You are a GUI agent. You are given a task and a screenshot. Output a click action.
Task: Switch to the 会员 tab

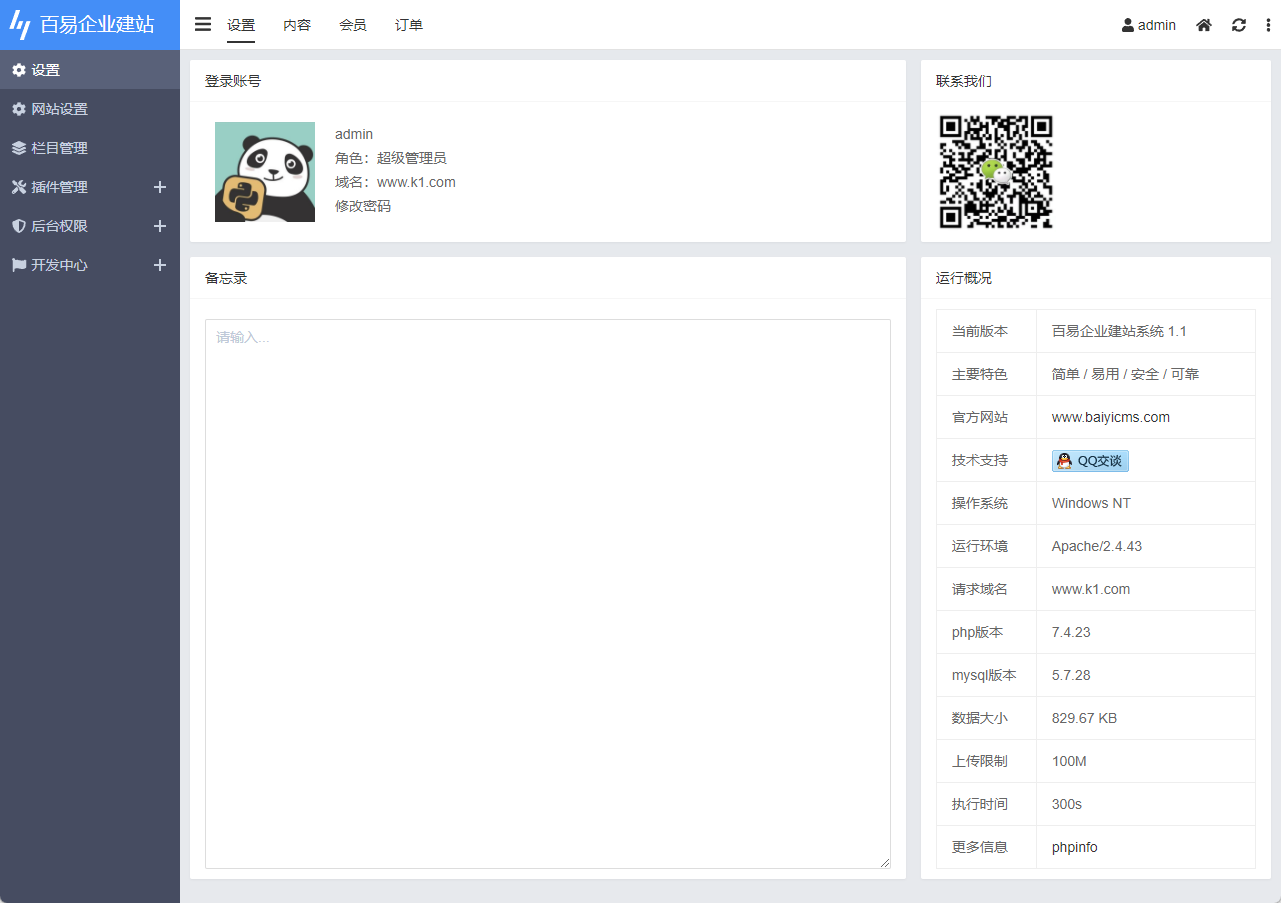352,25
